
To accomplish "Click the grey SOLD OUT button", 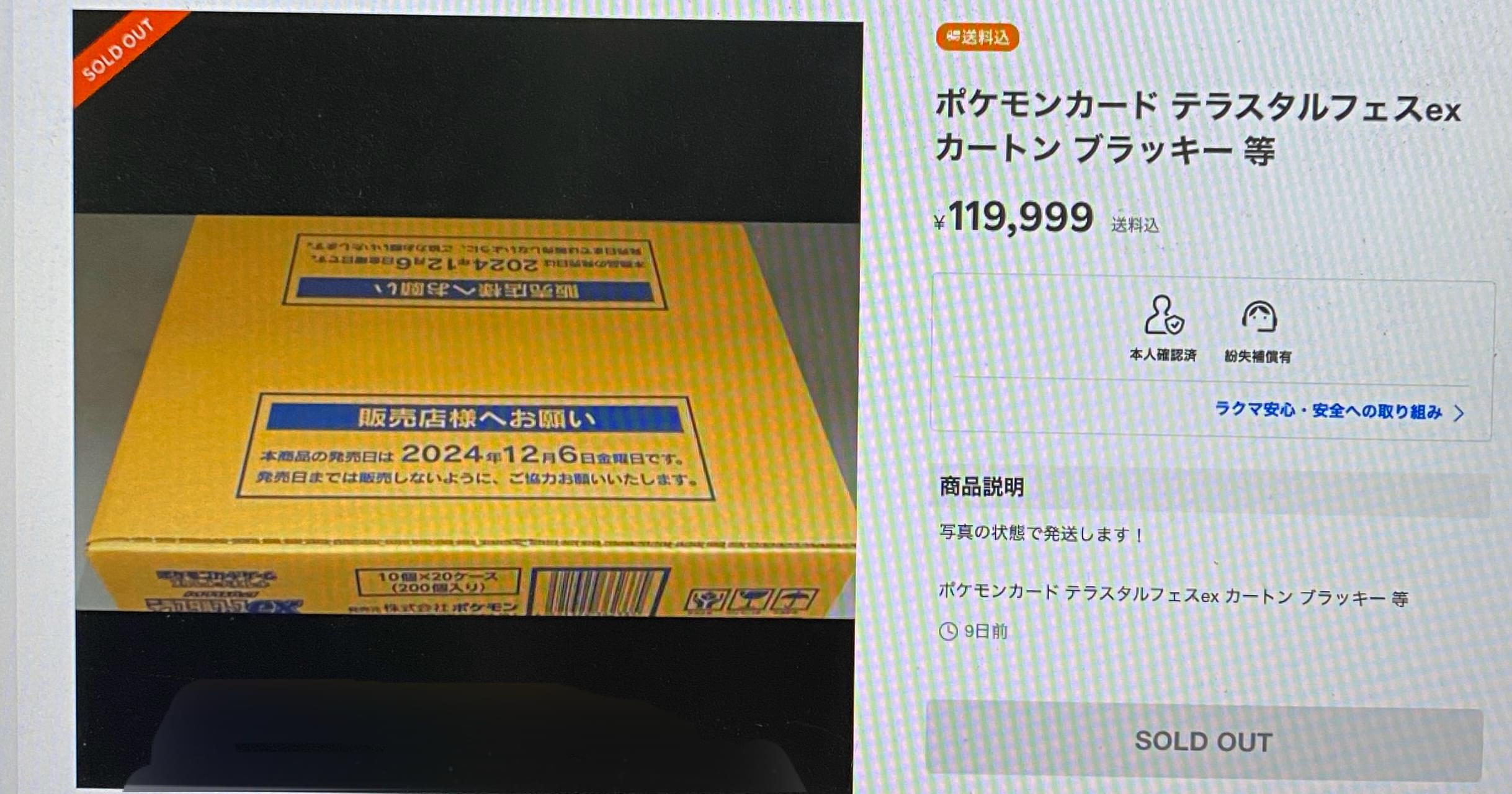I will tap(1204, 741).
